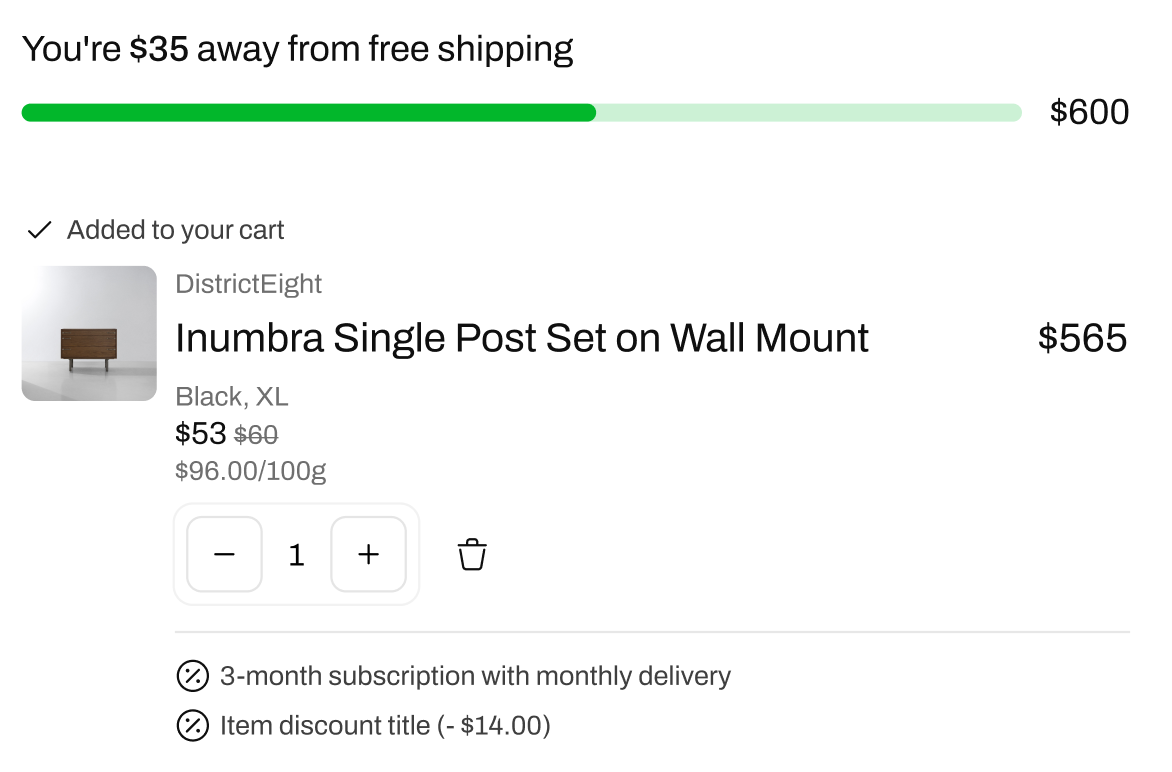The image size is (1172, 772).
Task: Remove item using the trash icon
Action: [472, 554]
